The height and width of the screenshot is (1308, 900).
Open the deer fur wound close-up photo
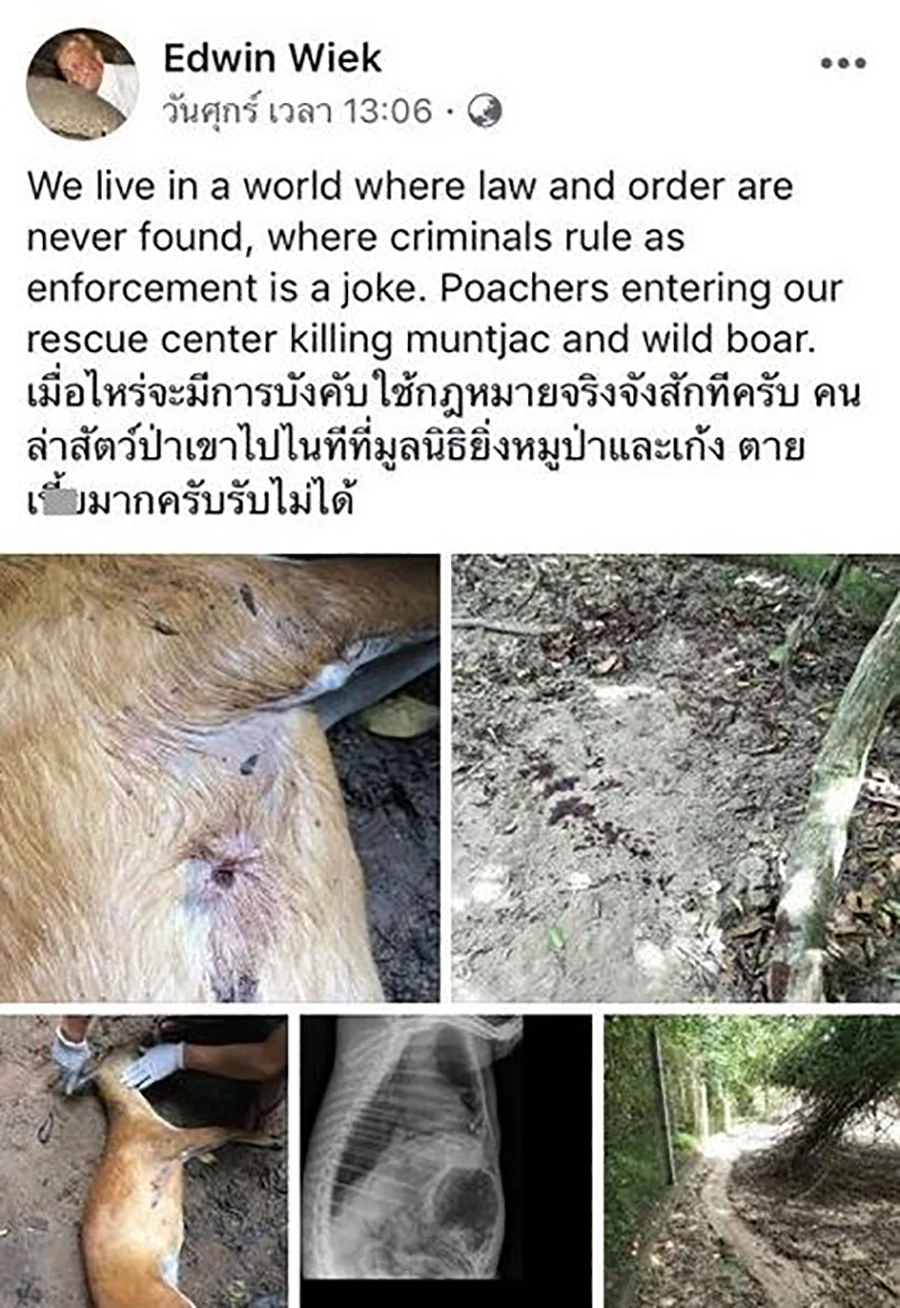(219, 778)
